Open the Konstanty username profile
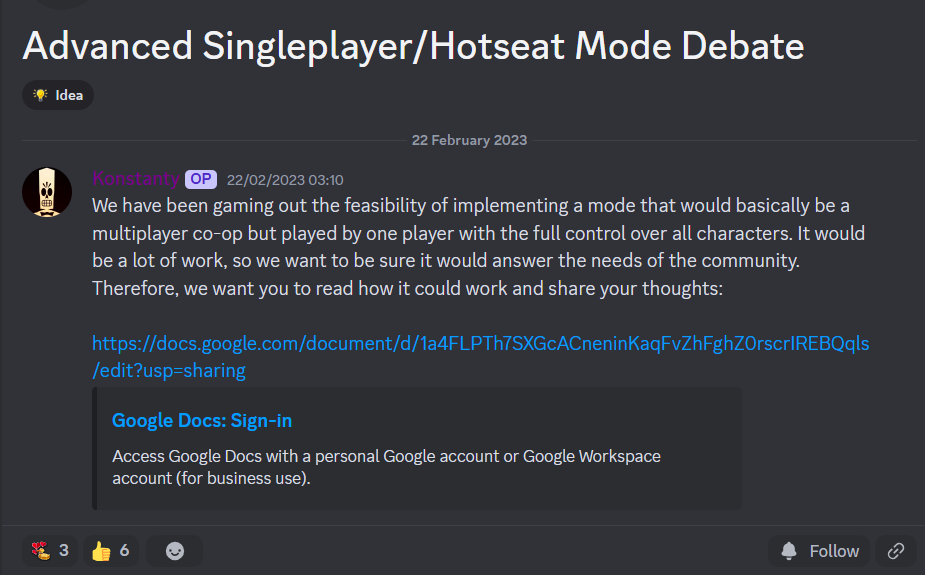This screenshot has width=925, height=575. [x=136, y=179]
